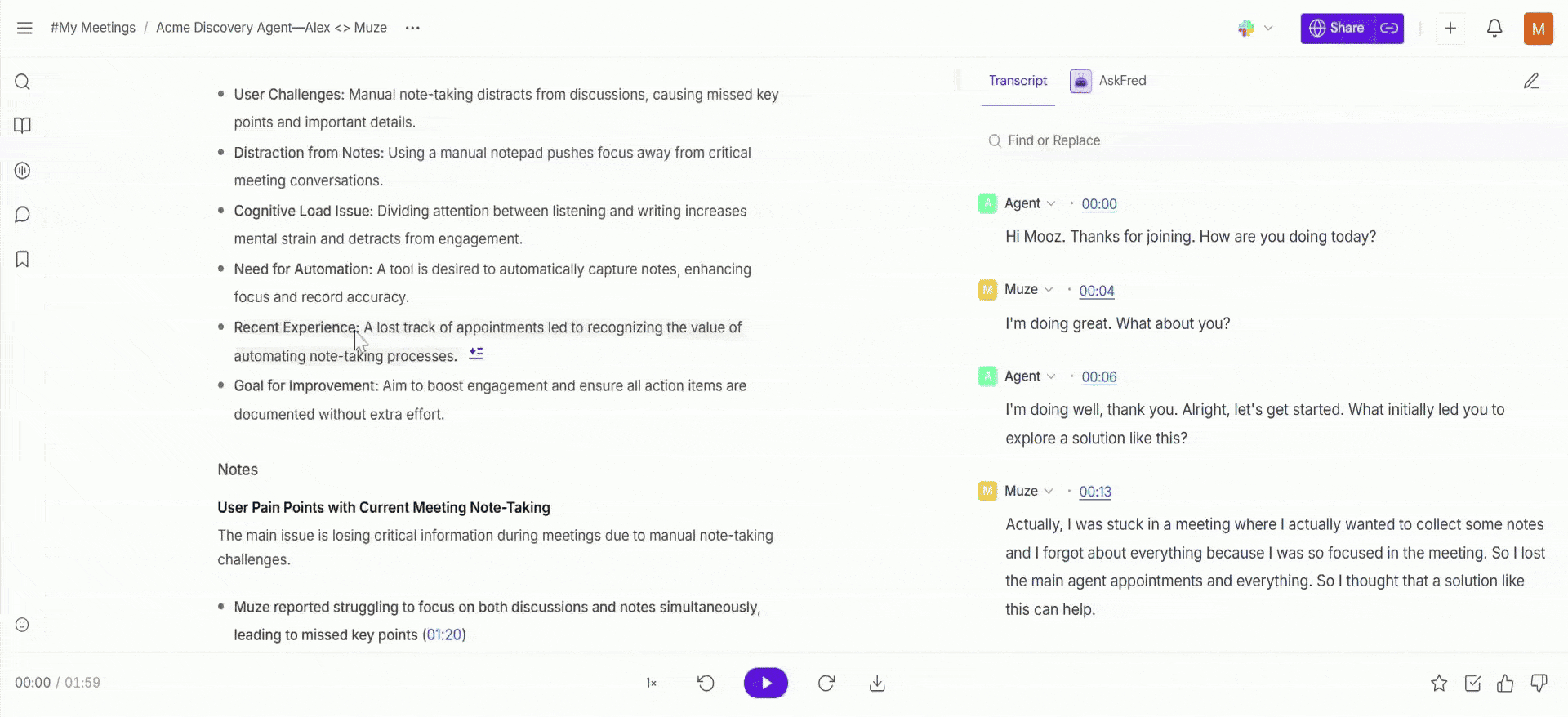Click the Slack integration icon
The width and height of the screenshot is (1568, 717).
(x=1246, y=29)
